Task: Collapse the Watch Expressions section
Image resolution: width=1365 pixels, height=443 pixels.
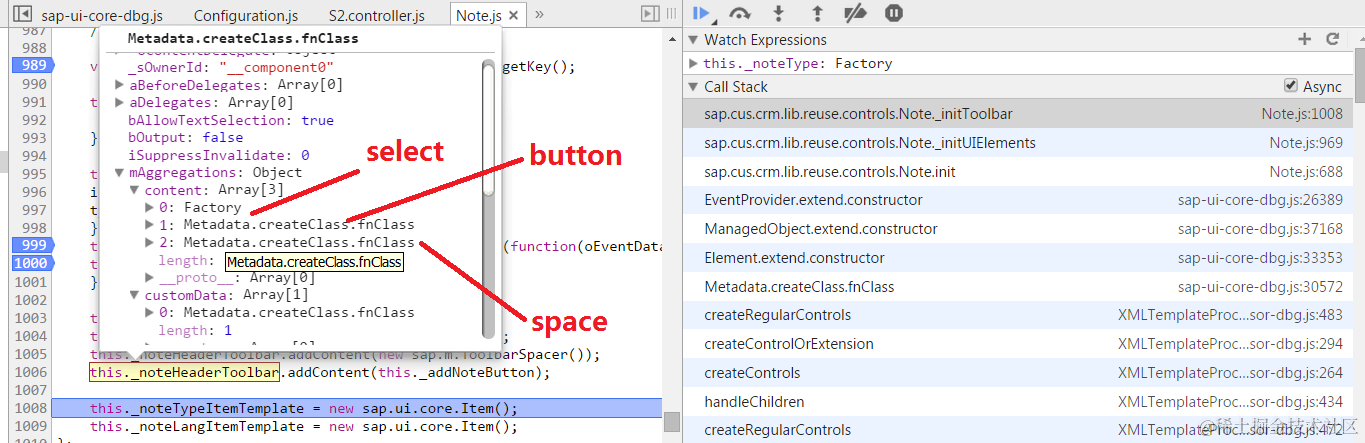Action: pyautogui.click(x=694, y=40)
